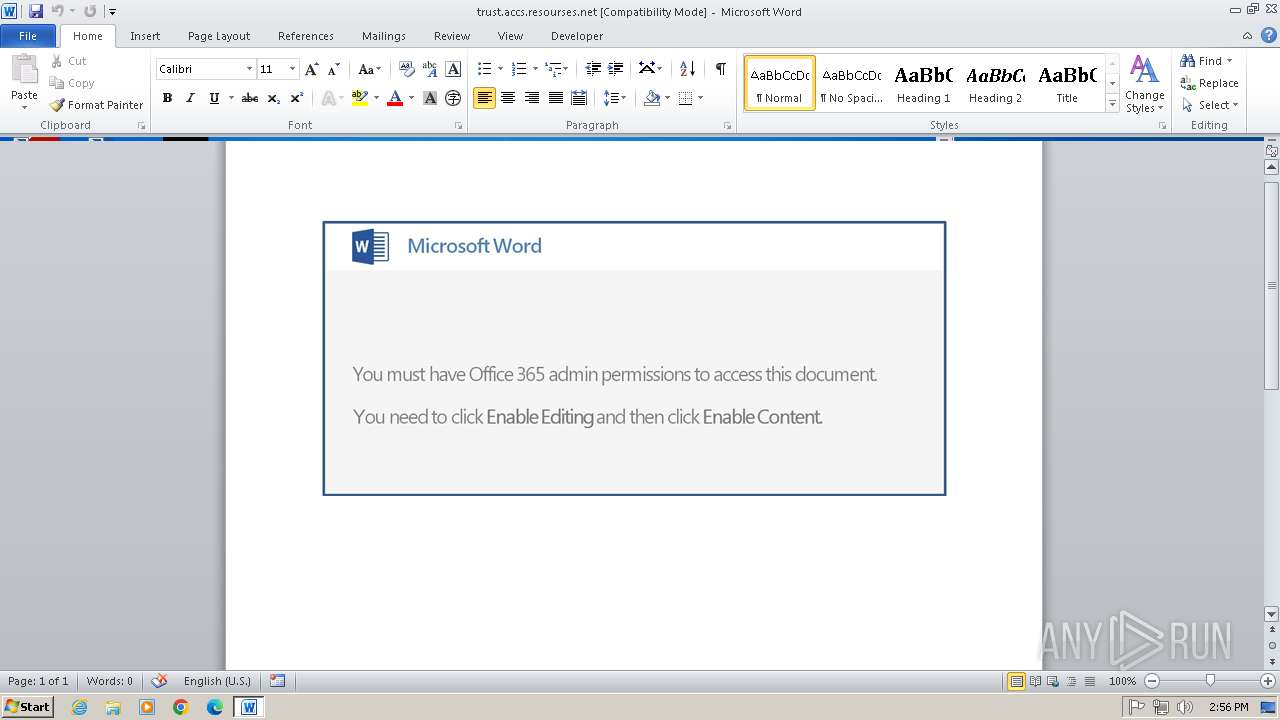Toggle italic formatting
Screen dimensions: 1280x720
pyautogui.click(x=190, y=98)
